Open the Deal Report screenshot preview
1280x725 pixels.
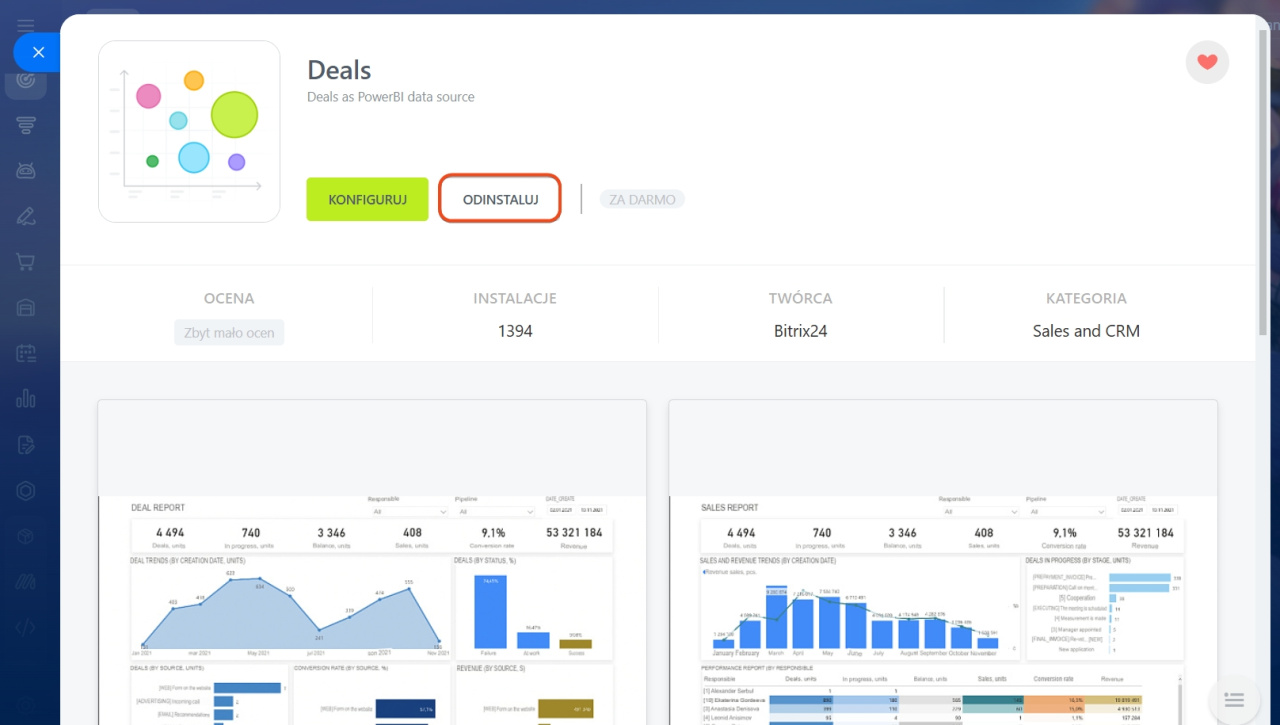tap(372, 562)
